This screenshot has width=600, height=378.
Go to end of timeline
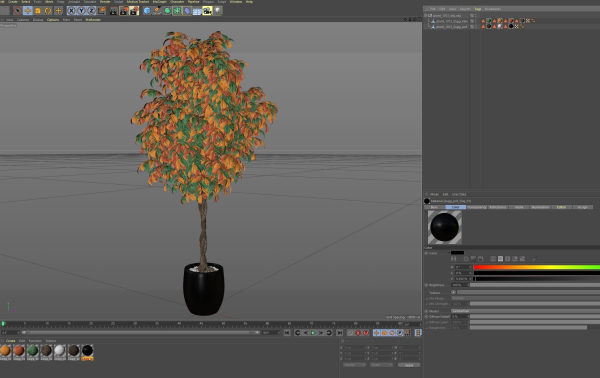pos(339,333)
